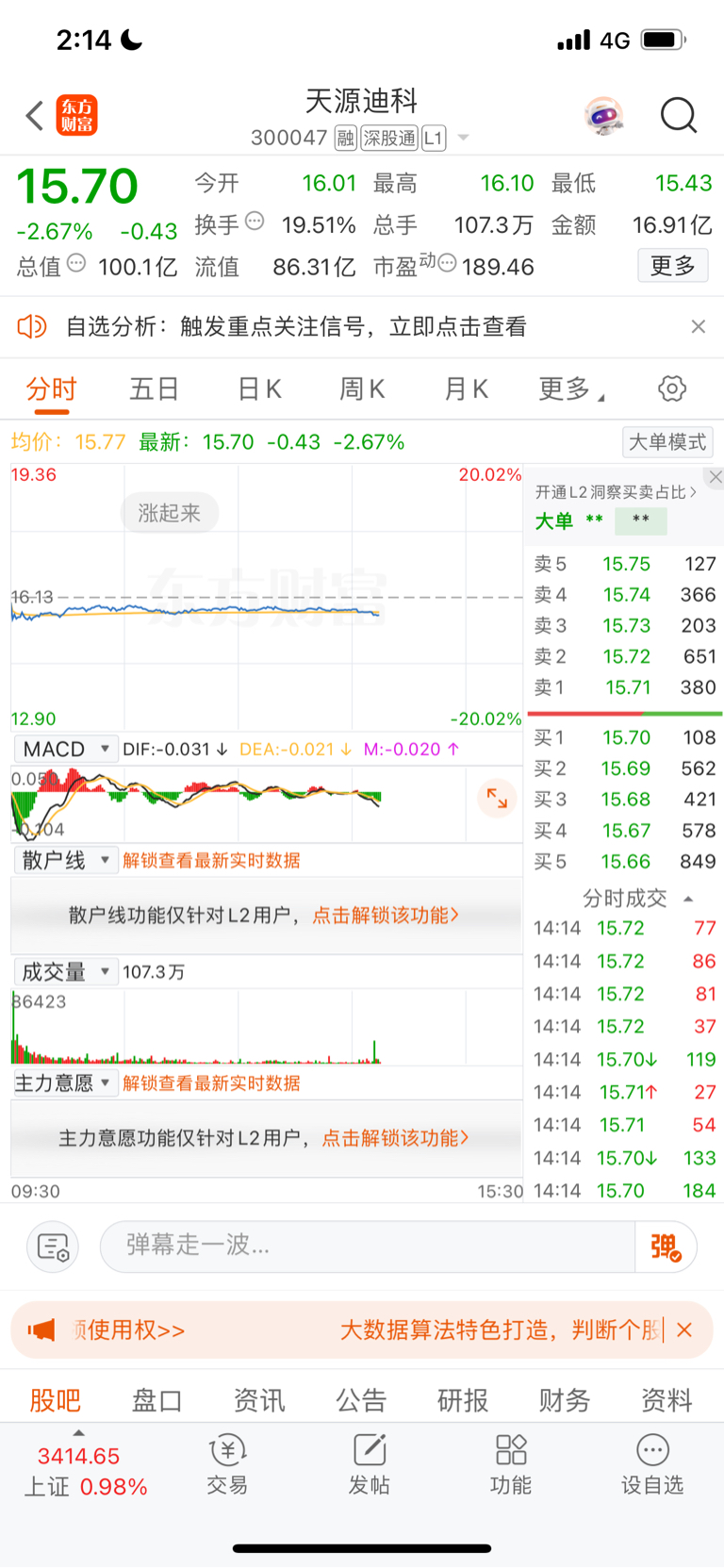Viewport: 724px width, 1568px height.
Task: Select 买5 price 15.66 row
Action: (625, 862)
